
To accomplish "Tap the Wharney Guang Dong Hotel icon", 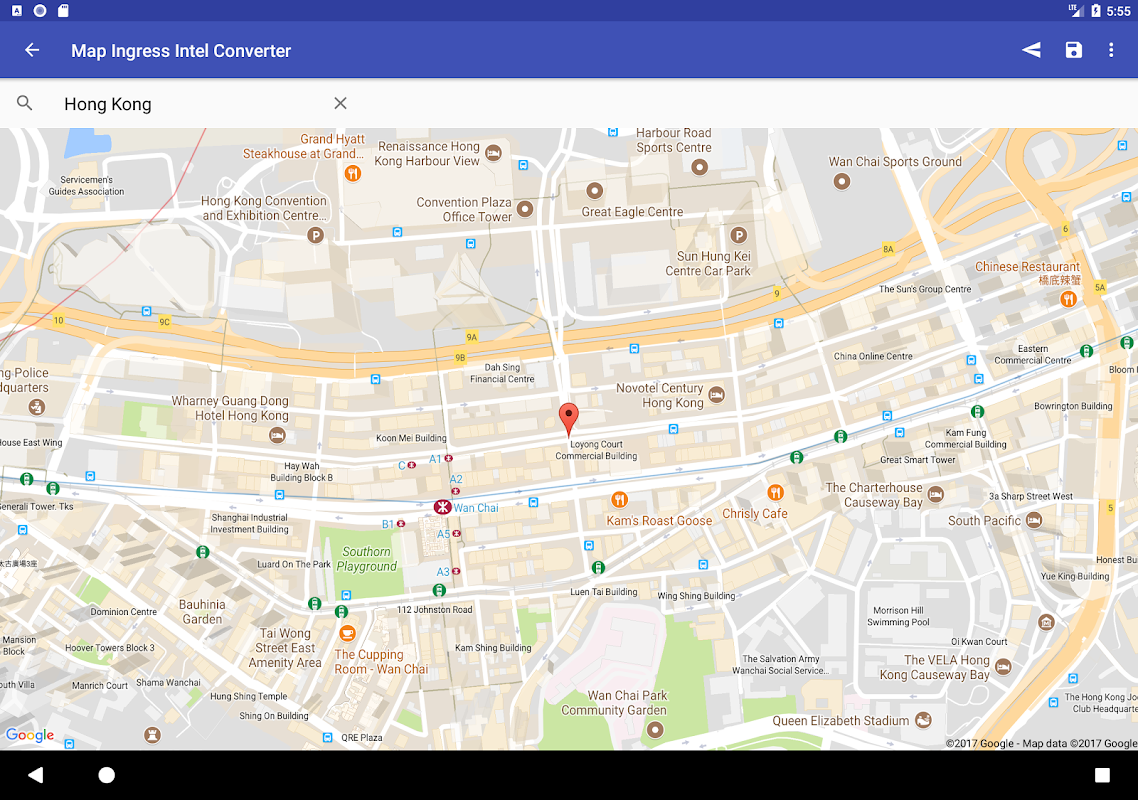I will click(x=277, y=436).
